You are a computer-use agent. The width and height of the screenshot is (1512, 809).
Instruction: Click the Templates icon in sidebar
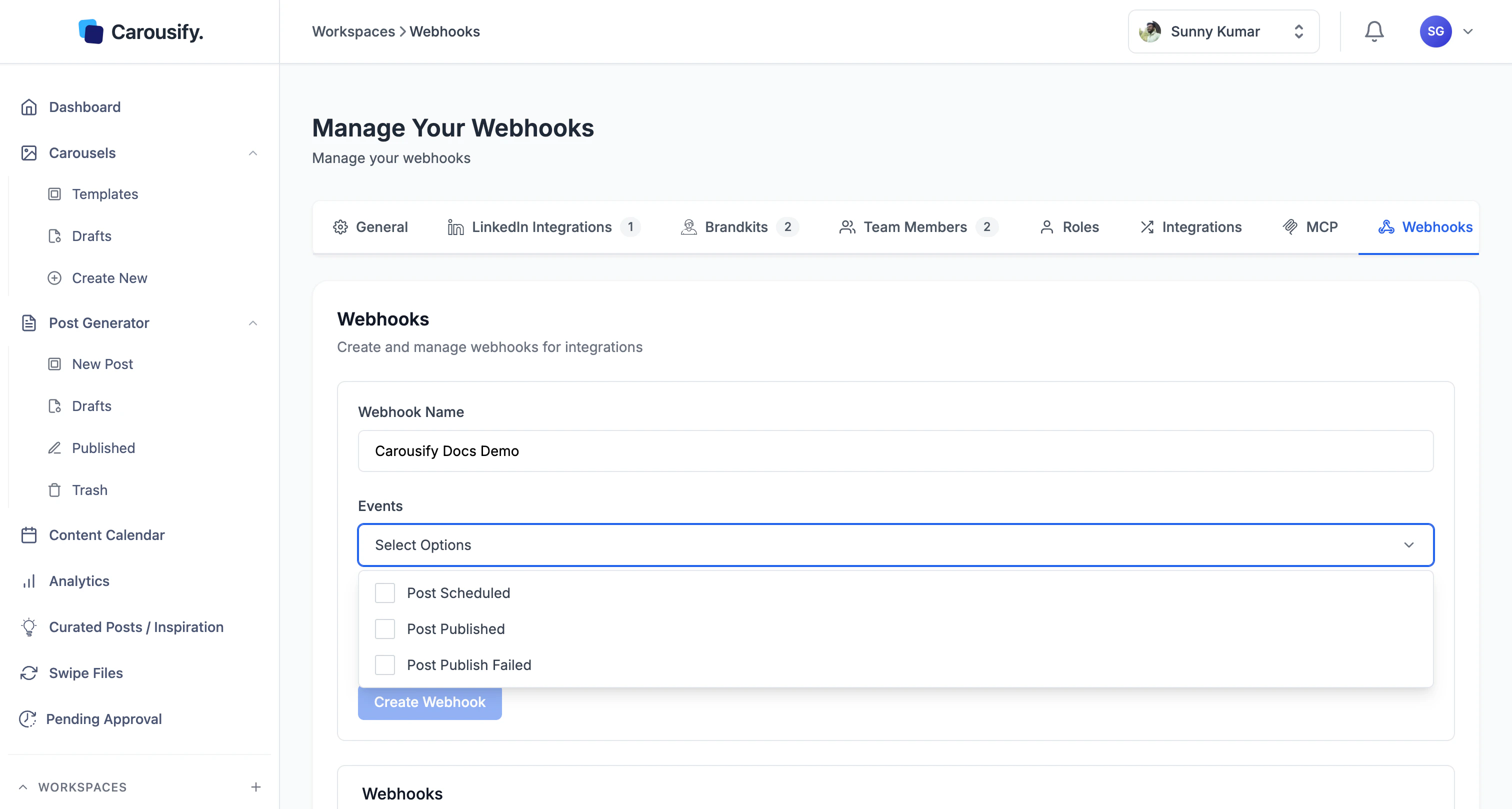click(54, 194)
